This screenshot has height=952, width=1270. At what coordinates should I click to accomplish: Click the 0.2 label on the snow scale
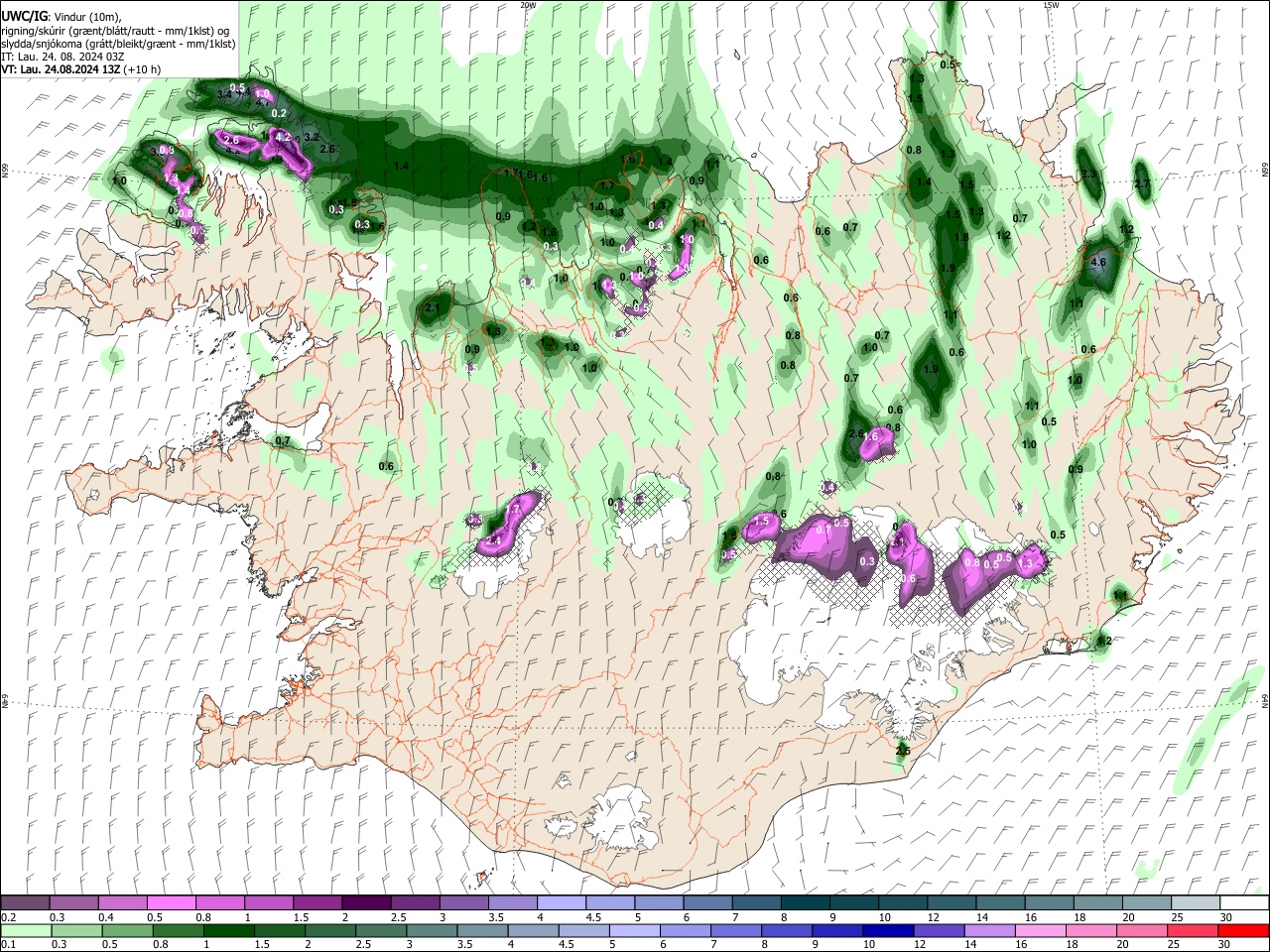point(7,917)
